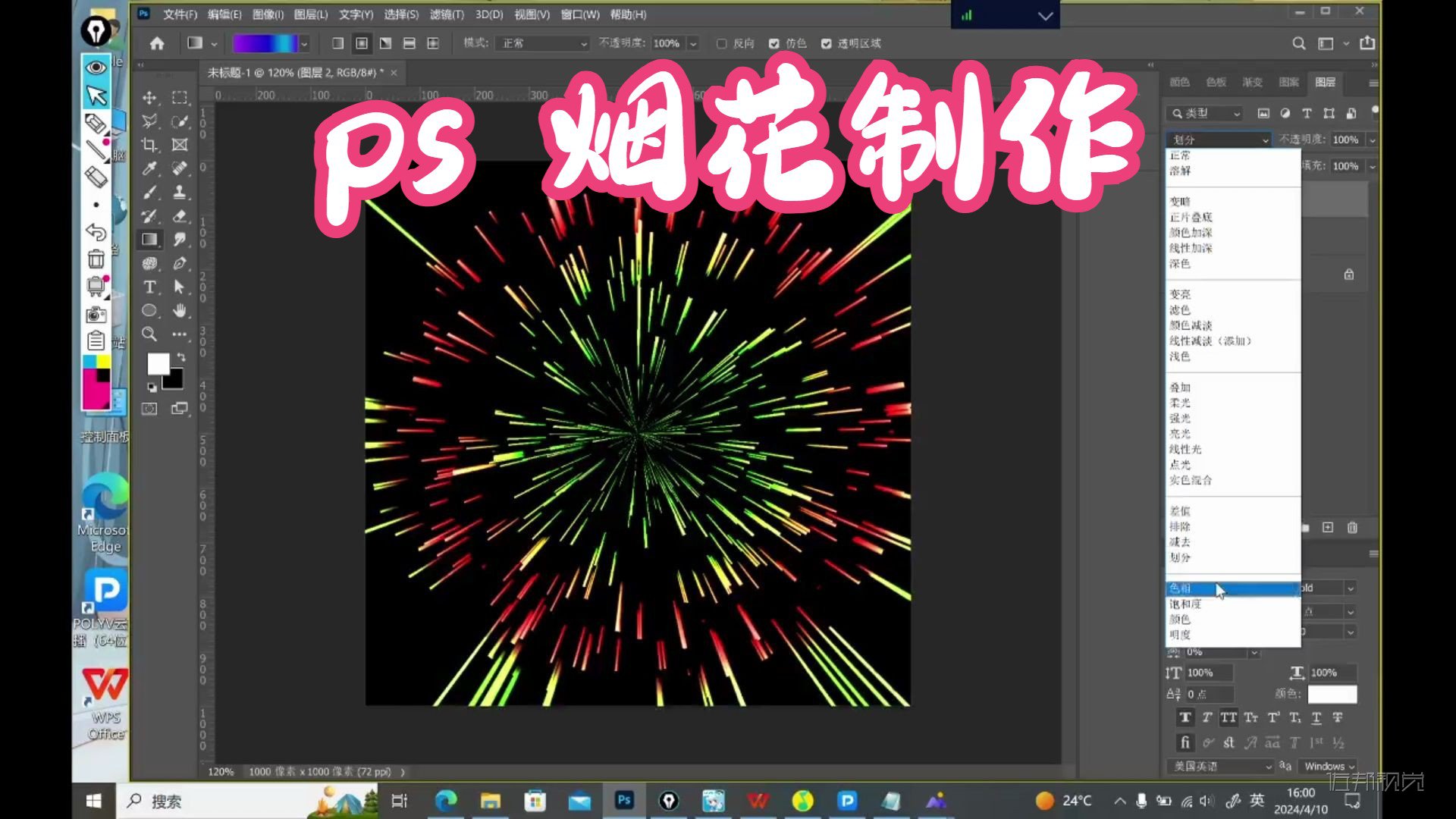Open the layer blend mode dropdown 划分
This screenshot has height=819, width=1456.
pyautogui.click(x=1219, y=140)
